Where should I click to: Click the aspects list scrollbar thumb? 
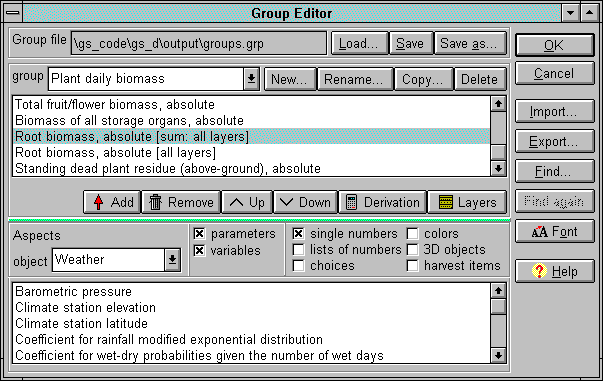click(x=498, y=306)
